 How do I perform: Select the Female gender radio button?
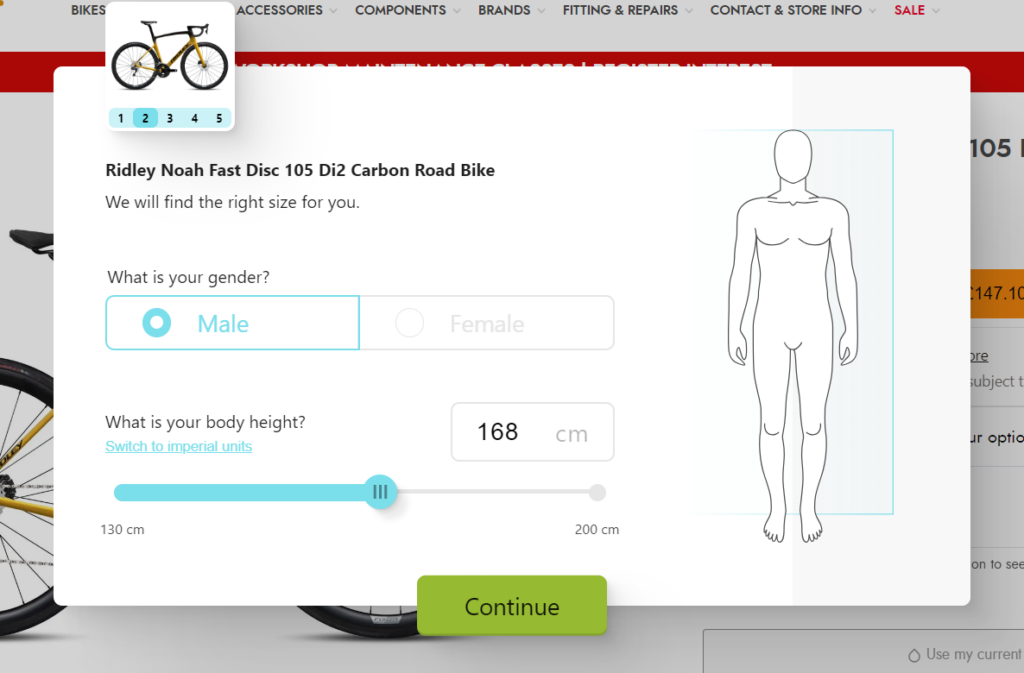pos(487,322)
